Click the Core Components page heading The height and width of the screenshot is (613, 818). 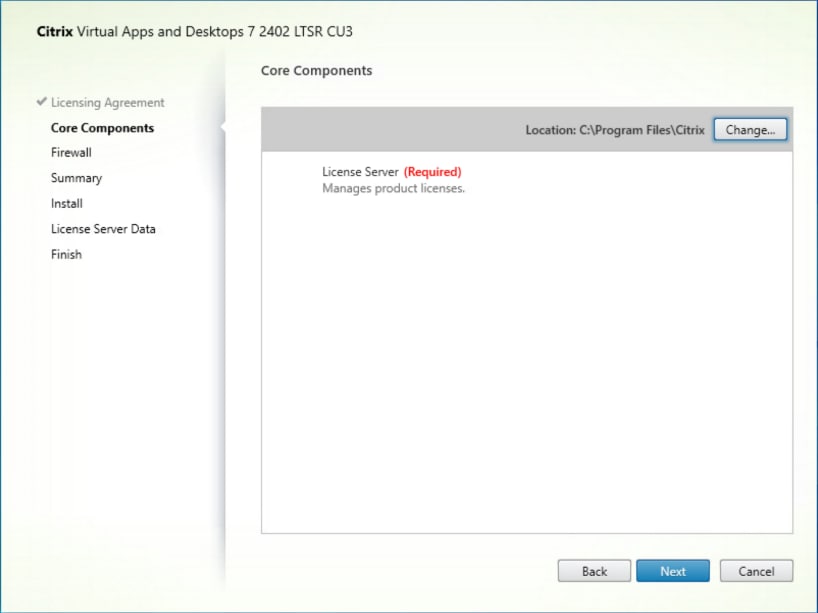pos(317,70)
